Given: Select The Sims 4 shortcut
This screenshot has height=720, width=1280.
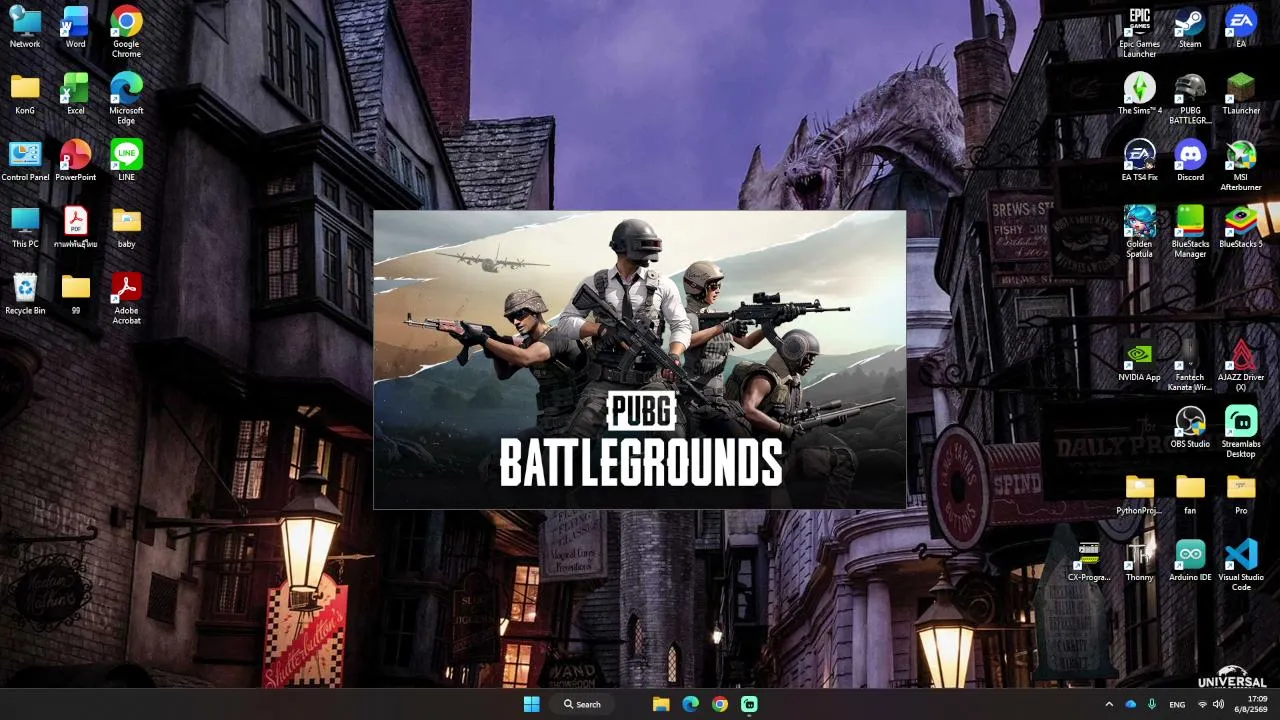Looking at the screenshot, I should [1139, 95].
